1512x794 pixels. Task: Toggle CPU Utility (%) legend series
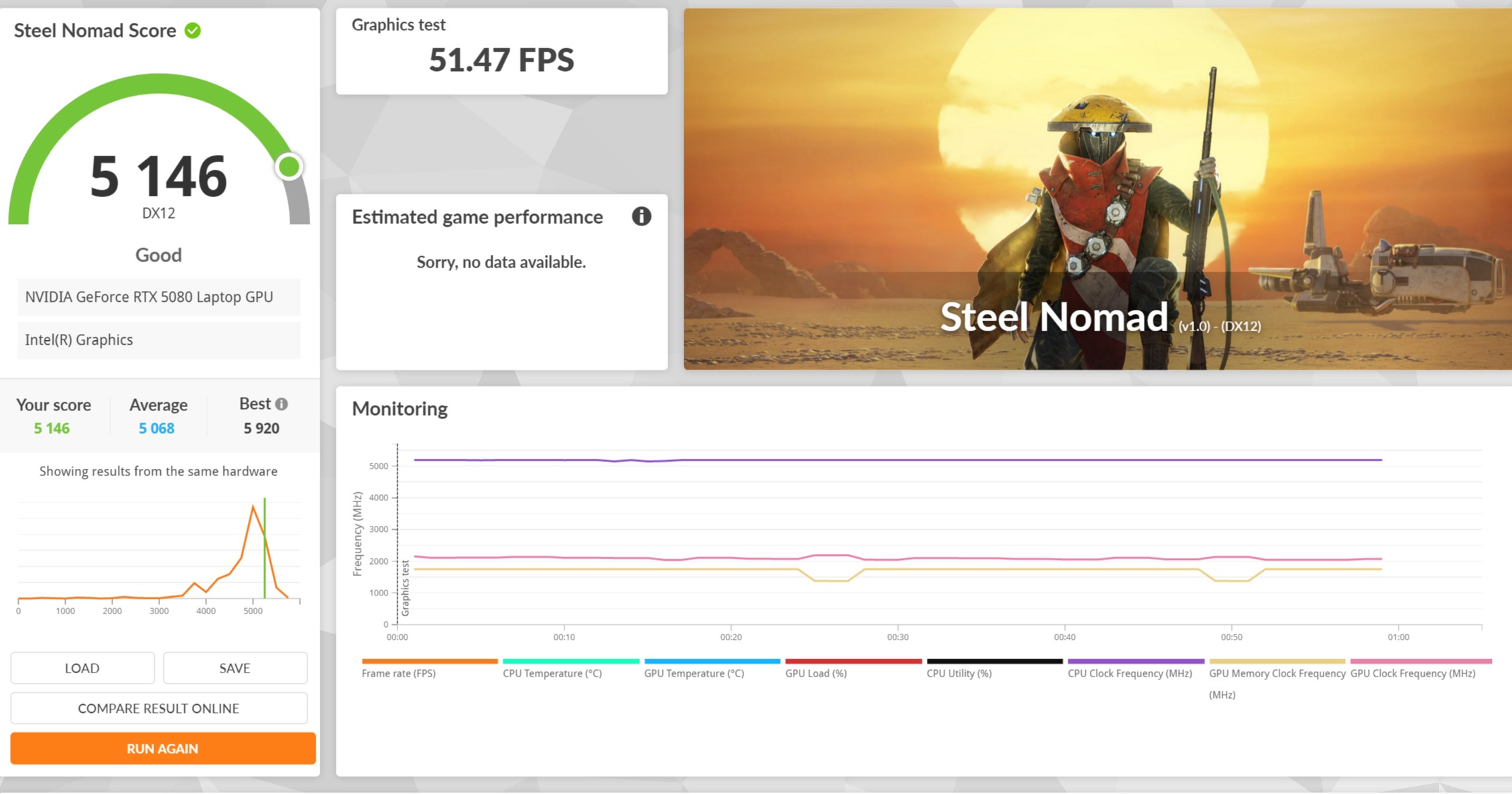958,673
